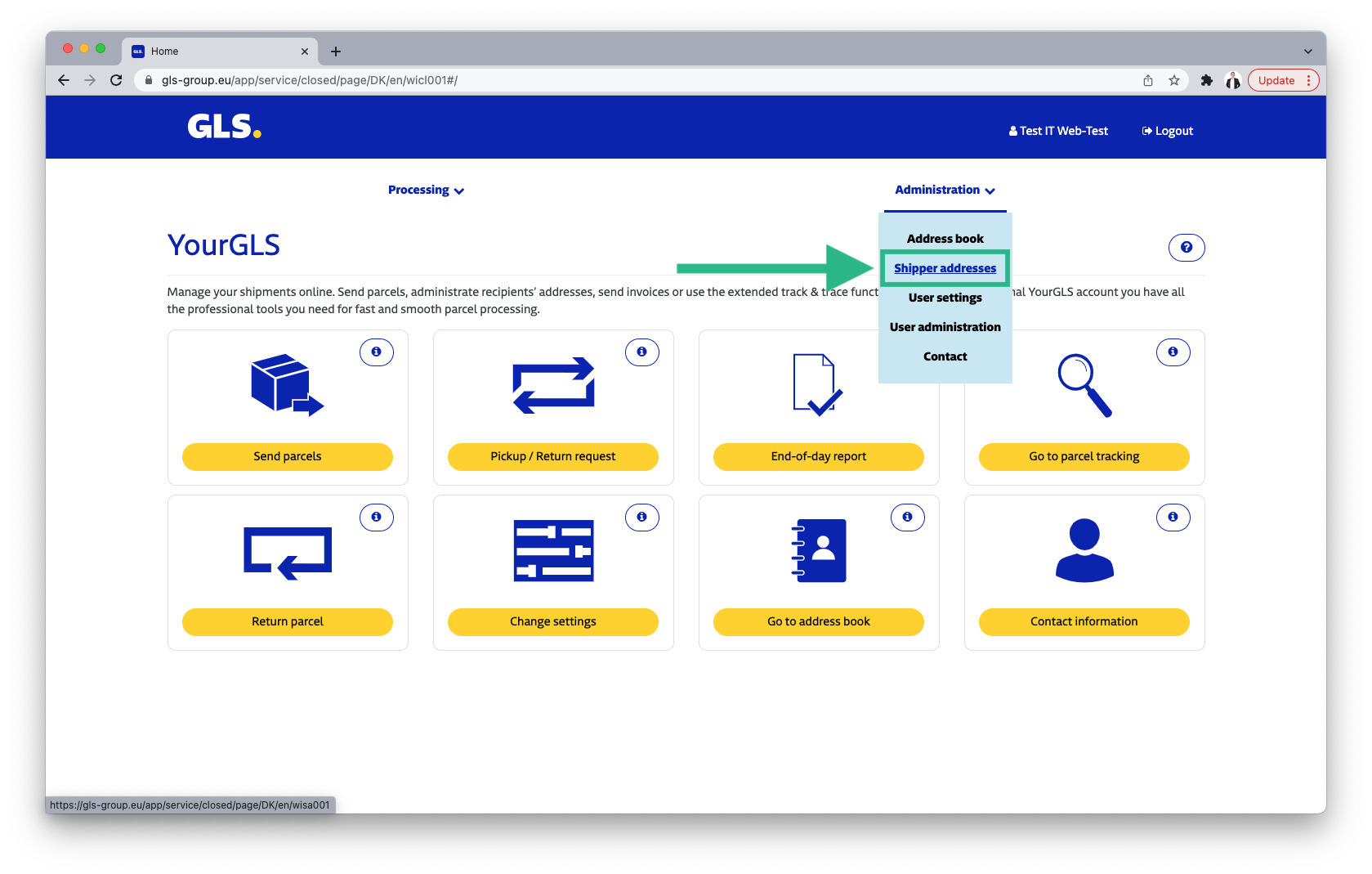Viewport: 1372px width, 874px height.
Task: Show info for Contact information card
Action: point(1173,517)
